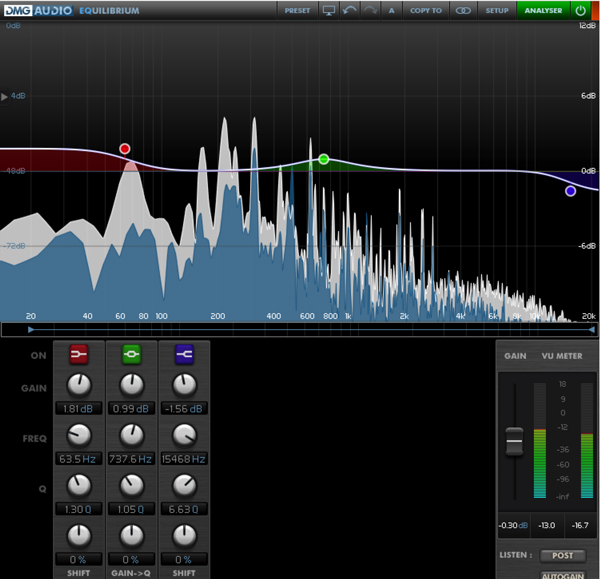Click the DMG Audio logo

point(37,10)
